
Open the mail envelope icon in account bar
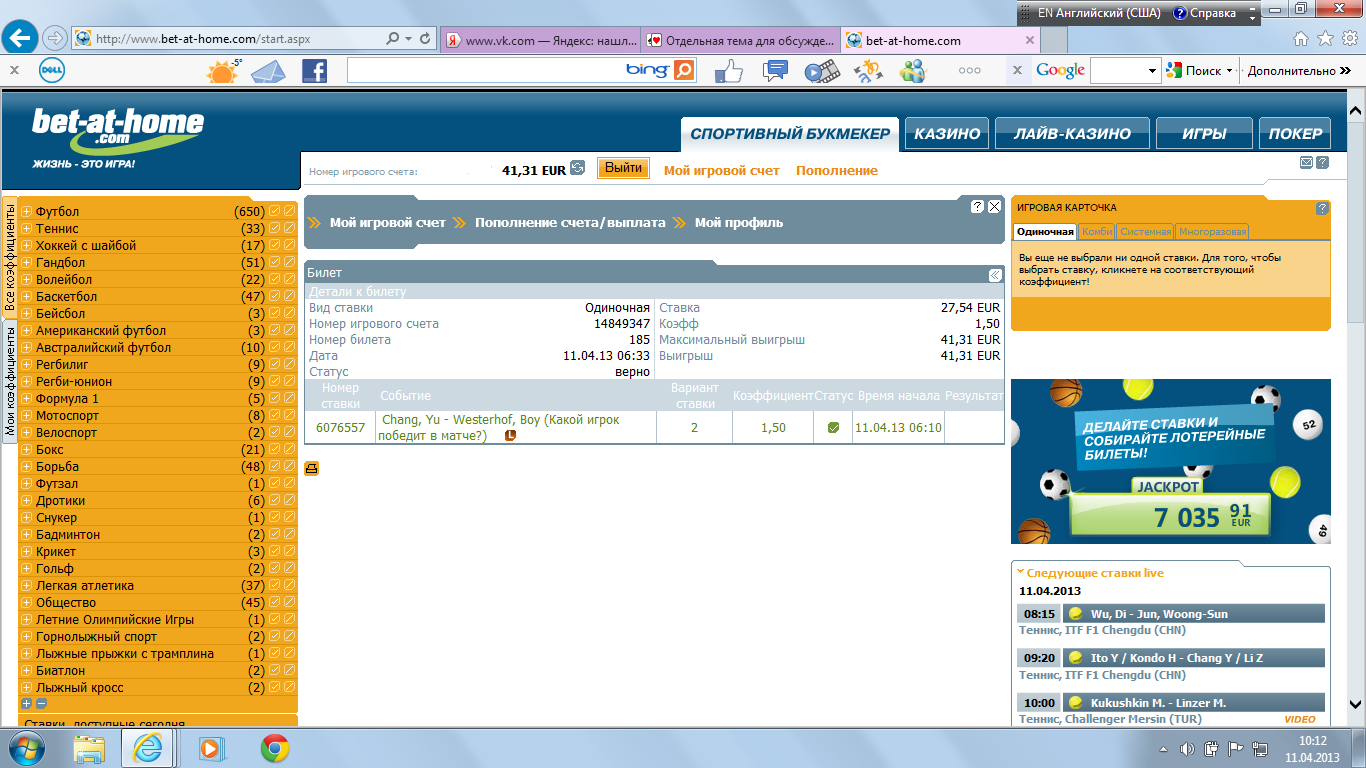(x=1306, y=163)
